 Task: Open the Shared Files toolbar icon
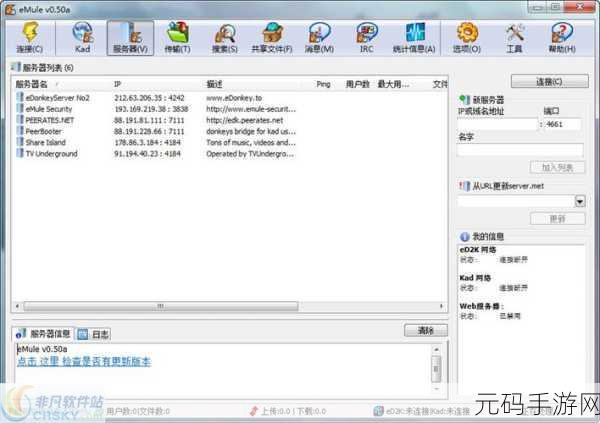(272, 32)
